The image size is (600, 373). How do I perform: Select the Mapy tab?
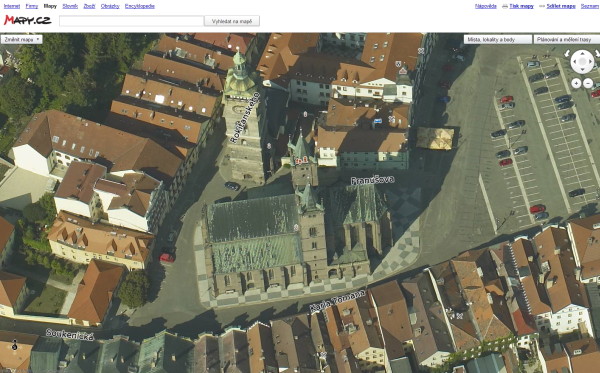click(x=50, y=6)
